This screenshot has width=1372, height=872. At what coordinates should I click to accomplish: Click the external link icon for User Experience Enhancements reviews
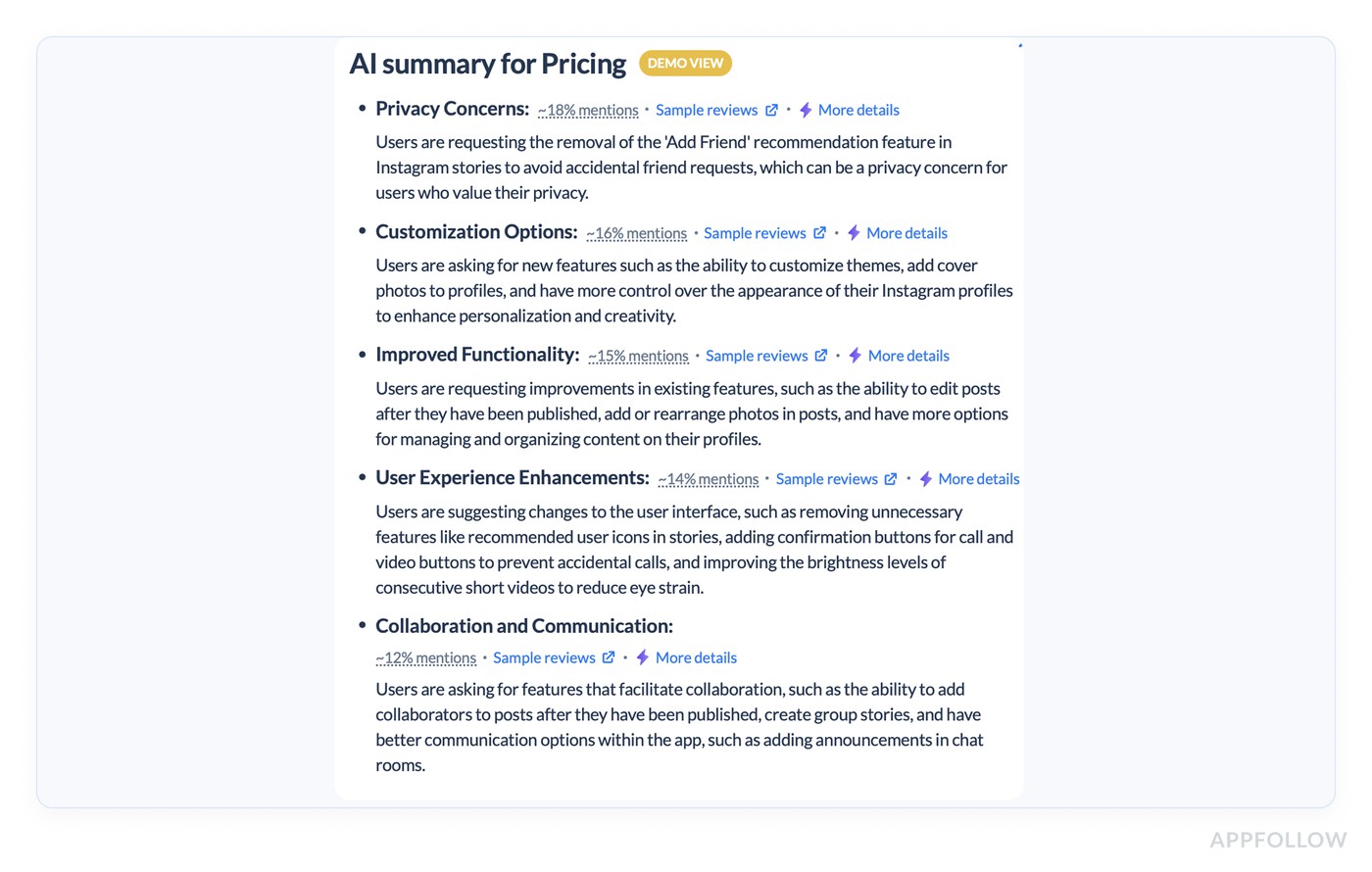click(x=892, y=478)
